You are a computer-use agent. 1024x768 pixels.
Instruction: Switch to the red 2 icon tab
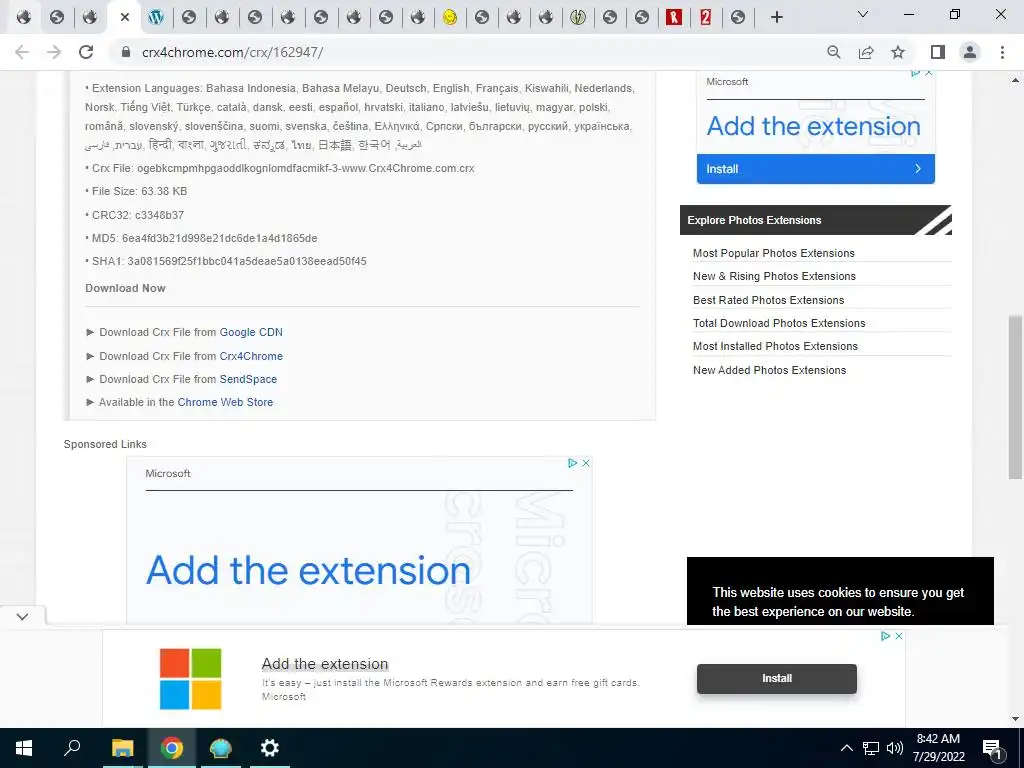(705, 17)
